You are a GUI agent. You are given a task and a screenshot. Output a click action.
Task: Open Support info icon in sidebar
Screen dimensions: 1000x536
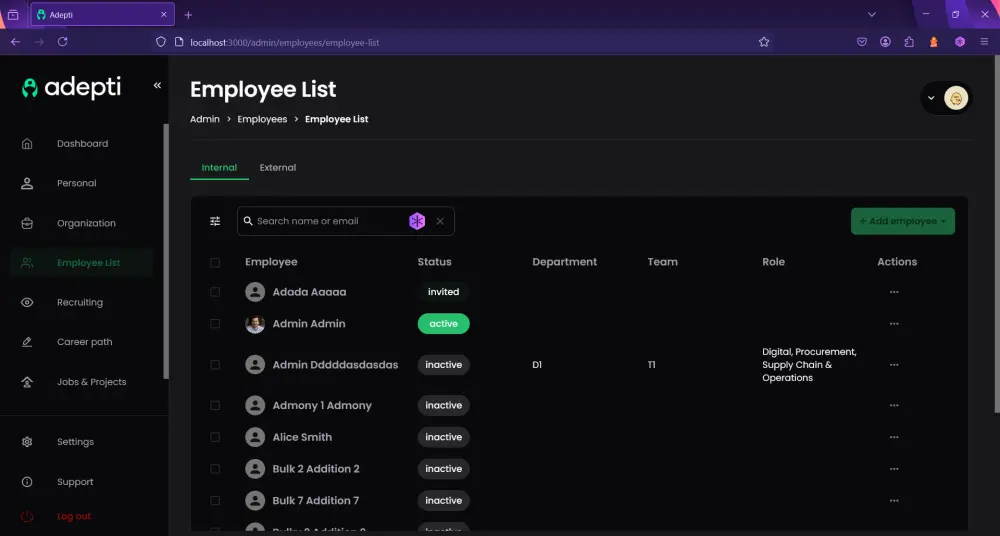pyautogui.click(x=27, y=482)
